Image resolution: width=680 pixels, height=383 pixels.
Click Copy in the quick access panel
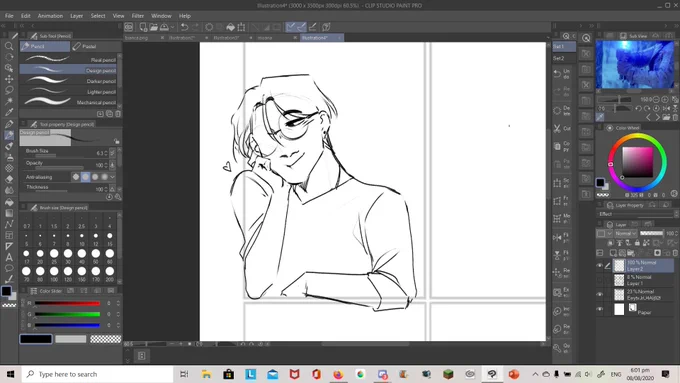pyautogui.click(x=562, y=146)
